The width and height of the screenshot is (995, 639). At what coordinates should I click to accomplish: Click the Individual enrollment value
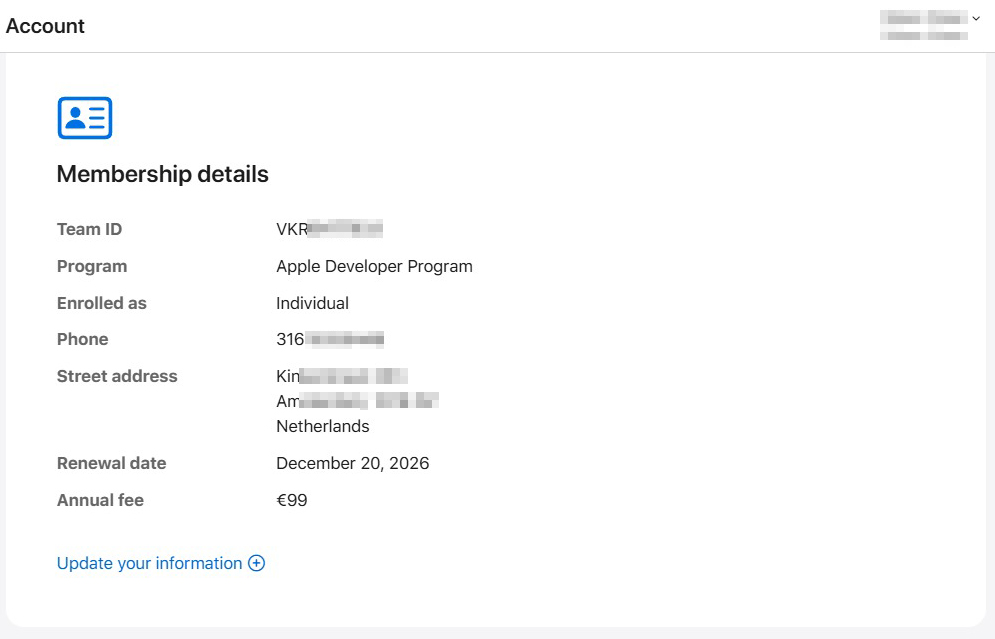(x=312, y=303)
